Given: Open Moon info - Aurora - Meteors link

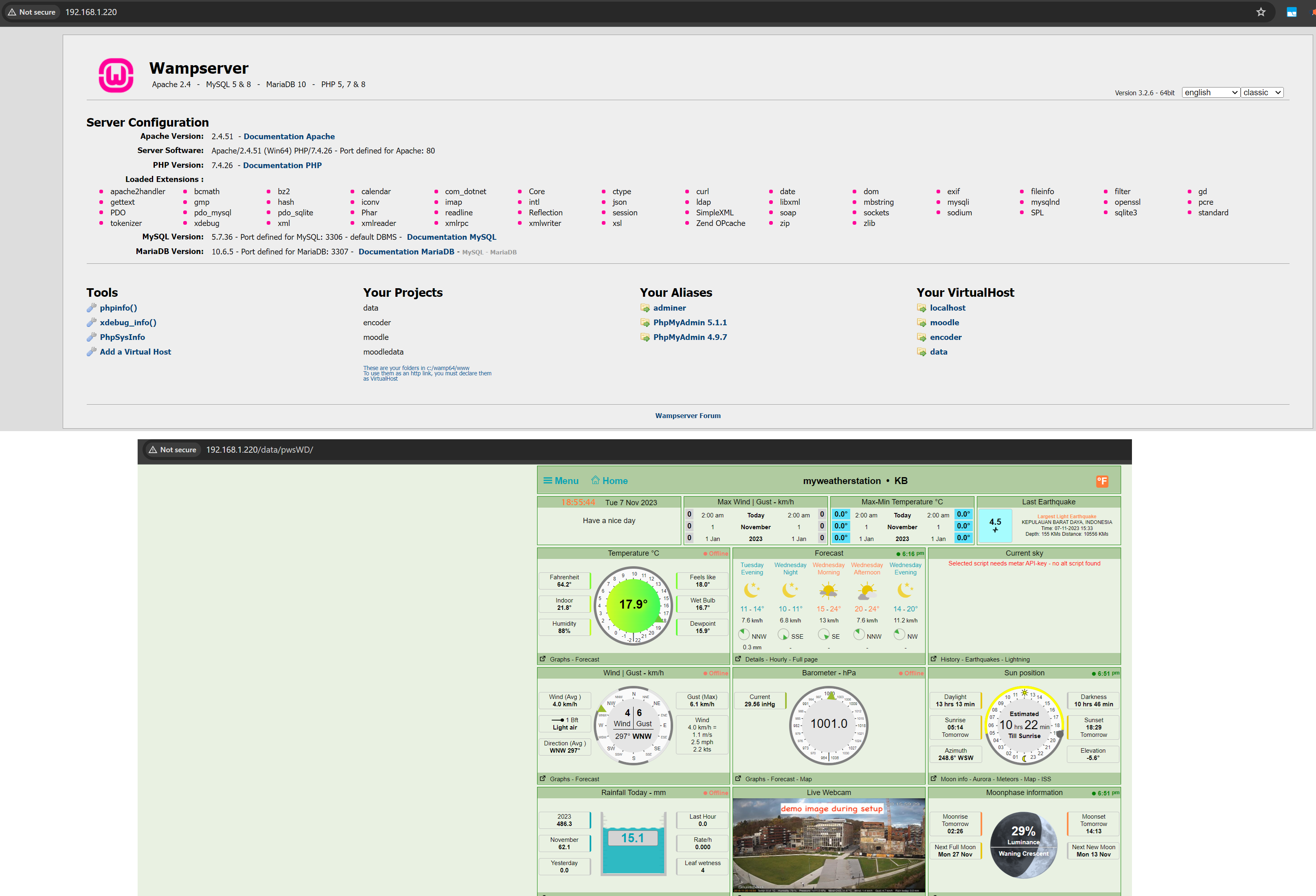Looking at the screenshot, I should pos(996,779).
